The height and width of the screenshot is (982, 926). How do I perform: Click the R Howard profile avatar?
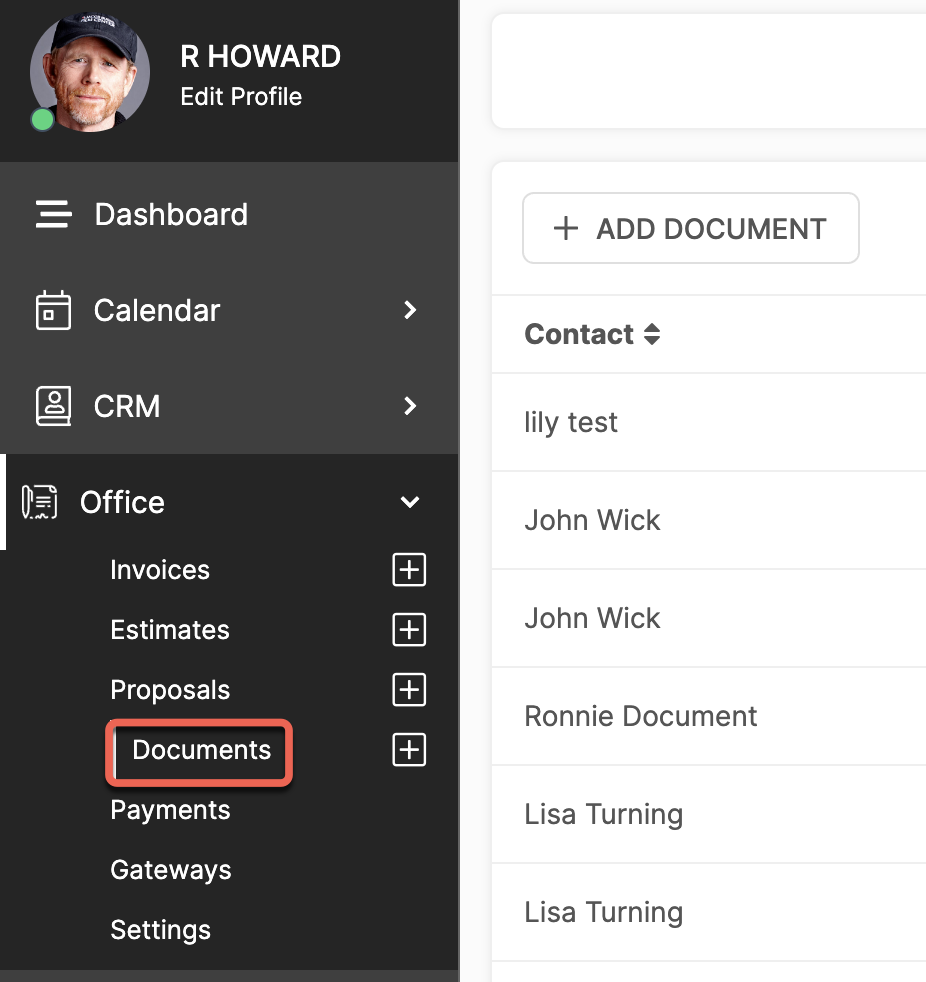pyautogui.click(x=90, y=72)
